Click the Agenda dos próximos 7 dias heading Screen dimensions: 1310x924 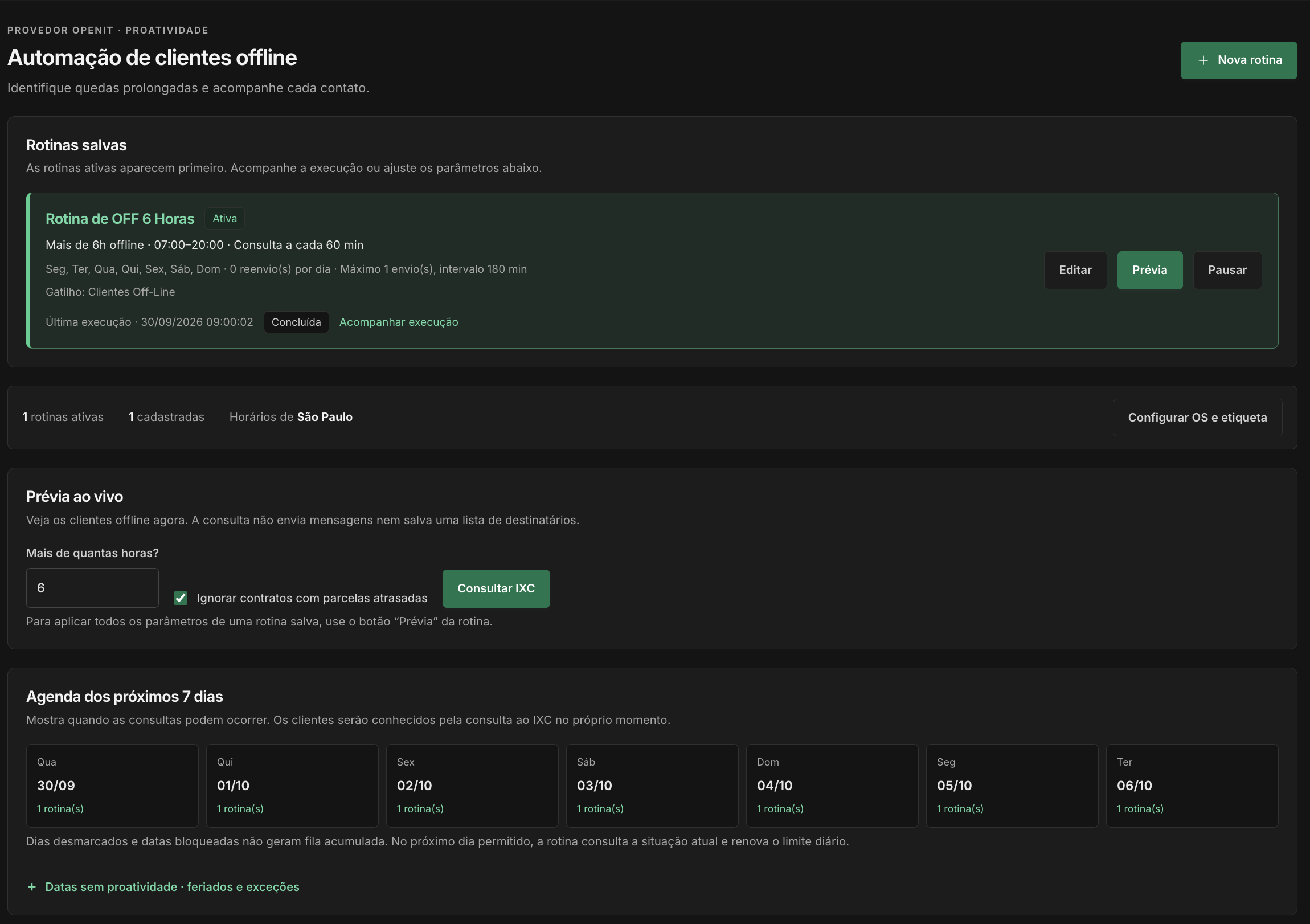124,696
